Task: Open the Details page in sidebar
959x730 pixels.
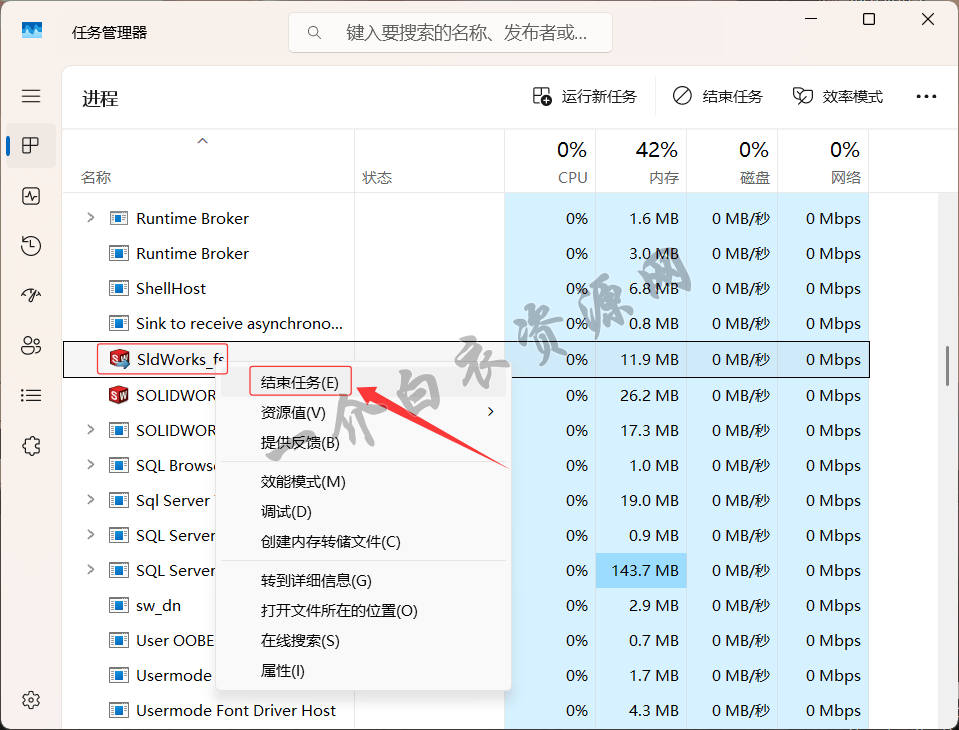Action: pos(31,396)
